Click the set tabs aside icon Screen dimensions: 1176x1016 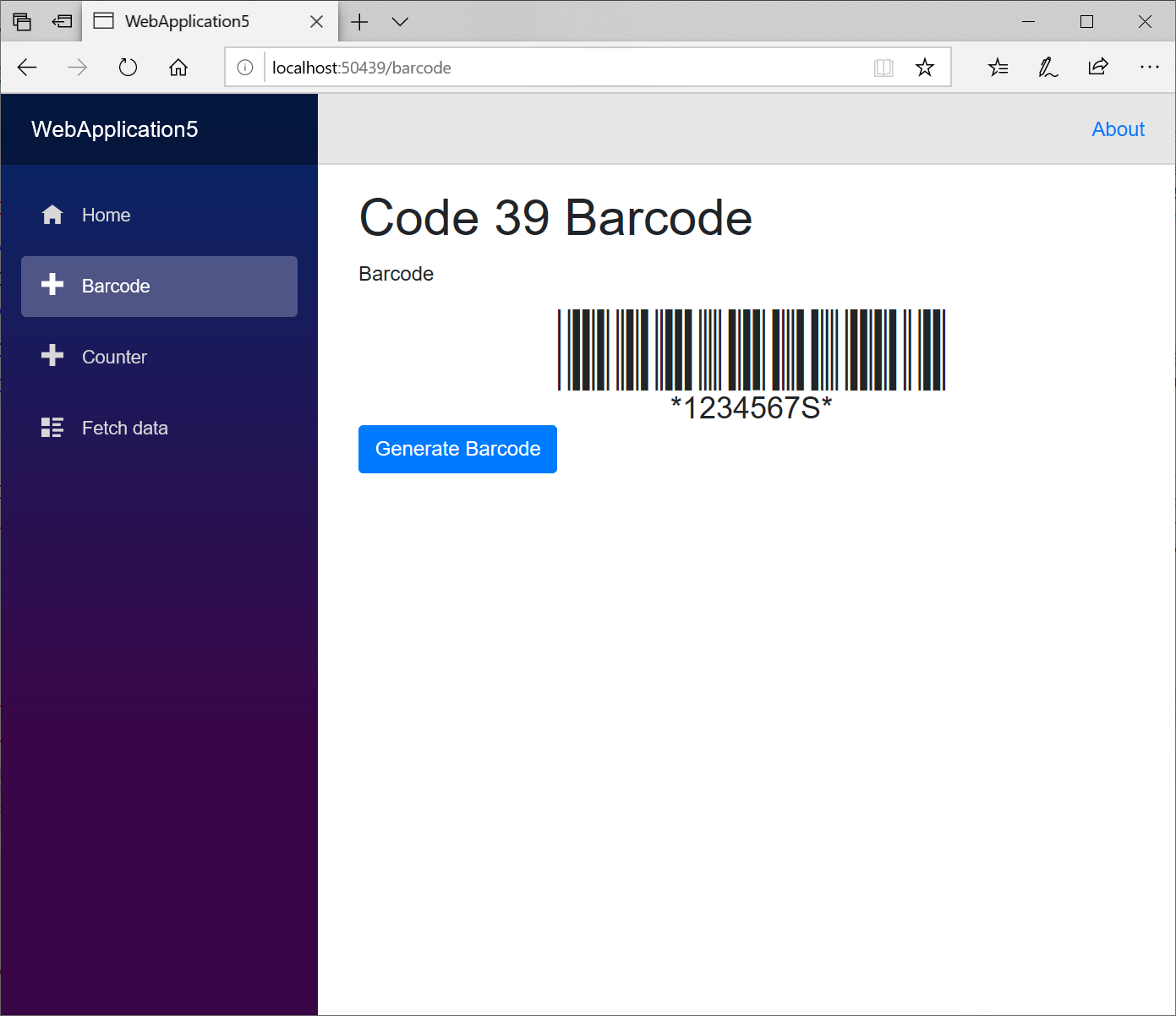point(62,22)
